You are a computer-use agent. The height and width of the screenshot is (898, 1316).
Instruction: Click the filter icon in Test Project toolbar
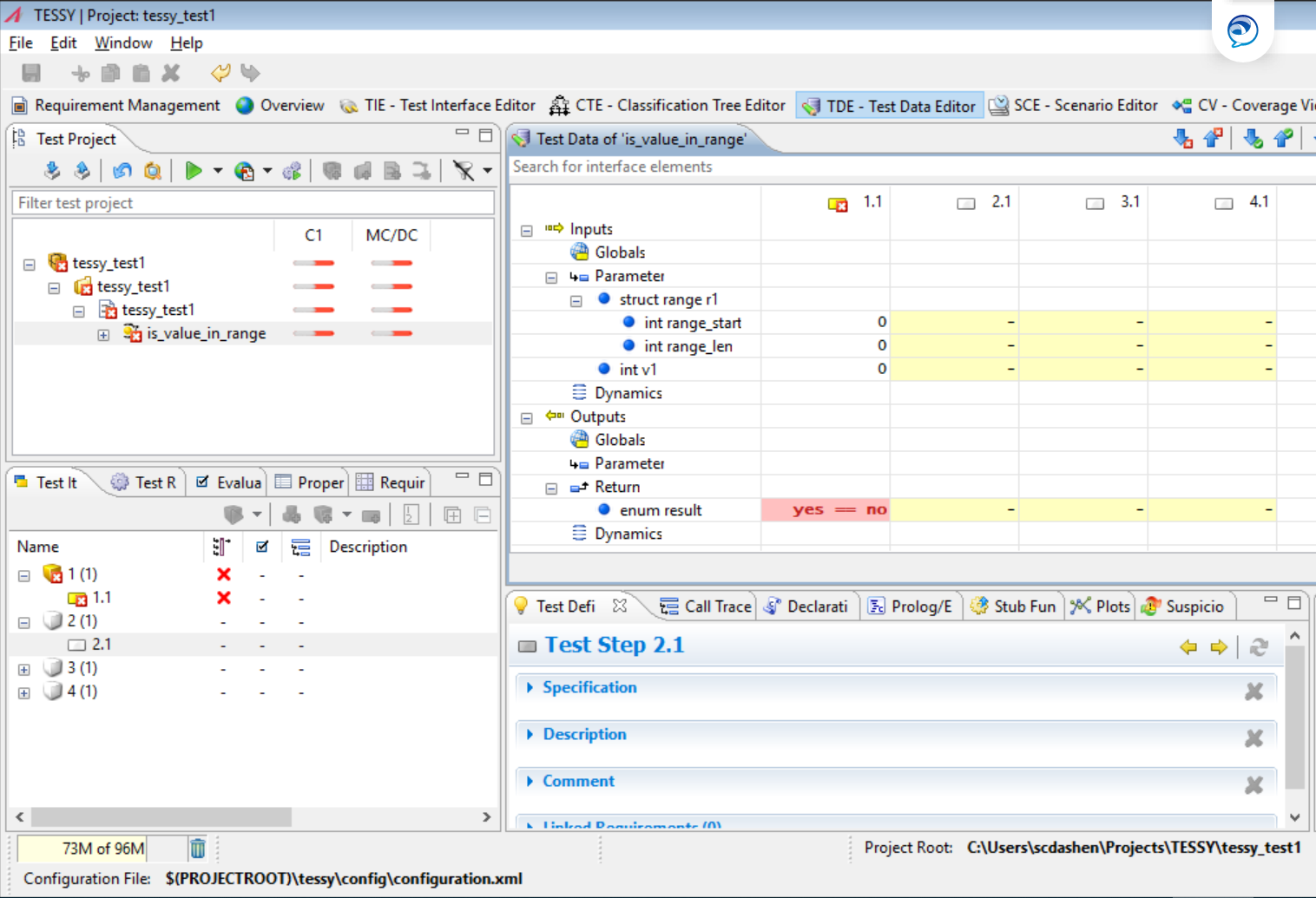pos(464,171)
